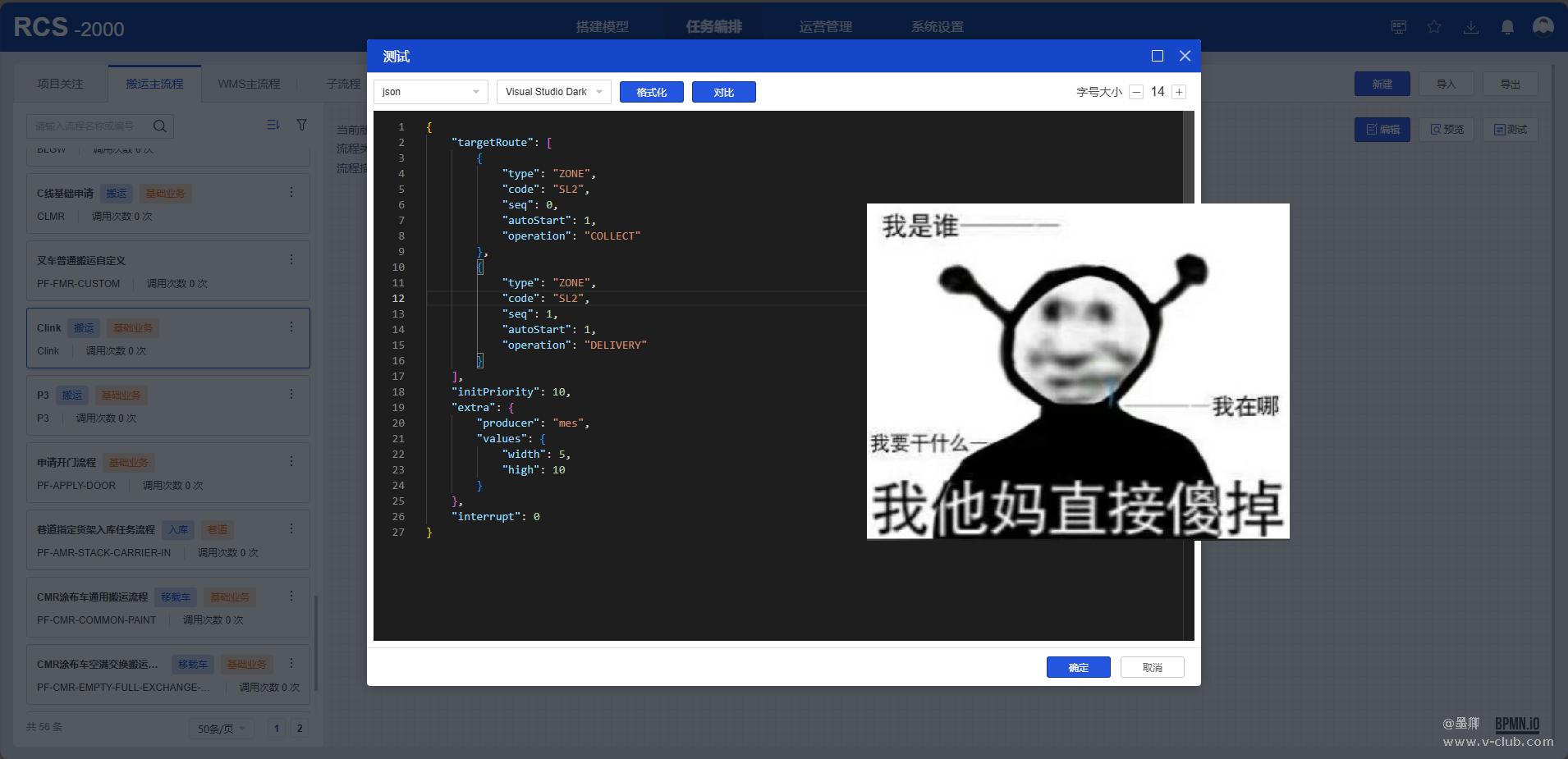Click the "initPriority" key in editor
Viewport: 1568px width, 759px height.
496,392
